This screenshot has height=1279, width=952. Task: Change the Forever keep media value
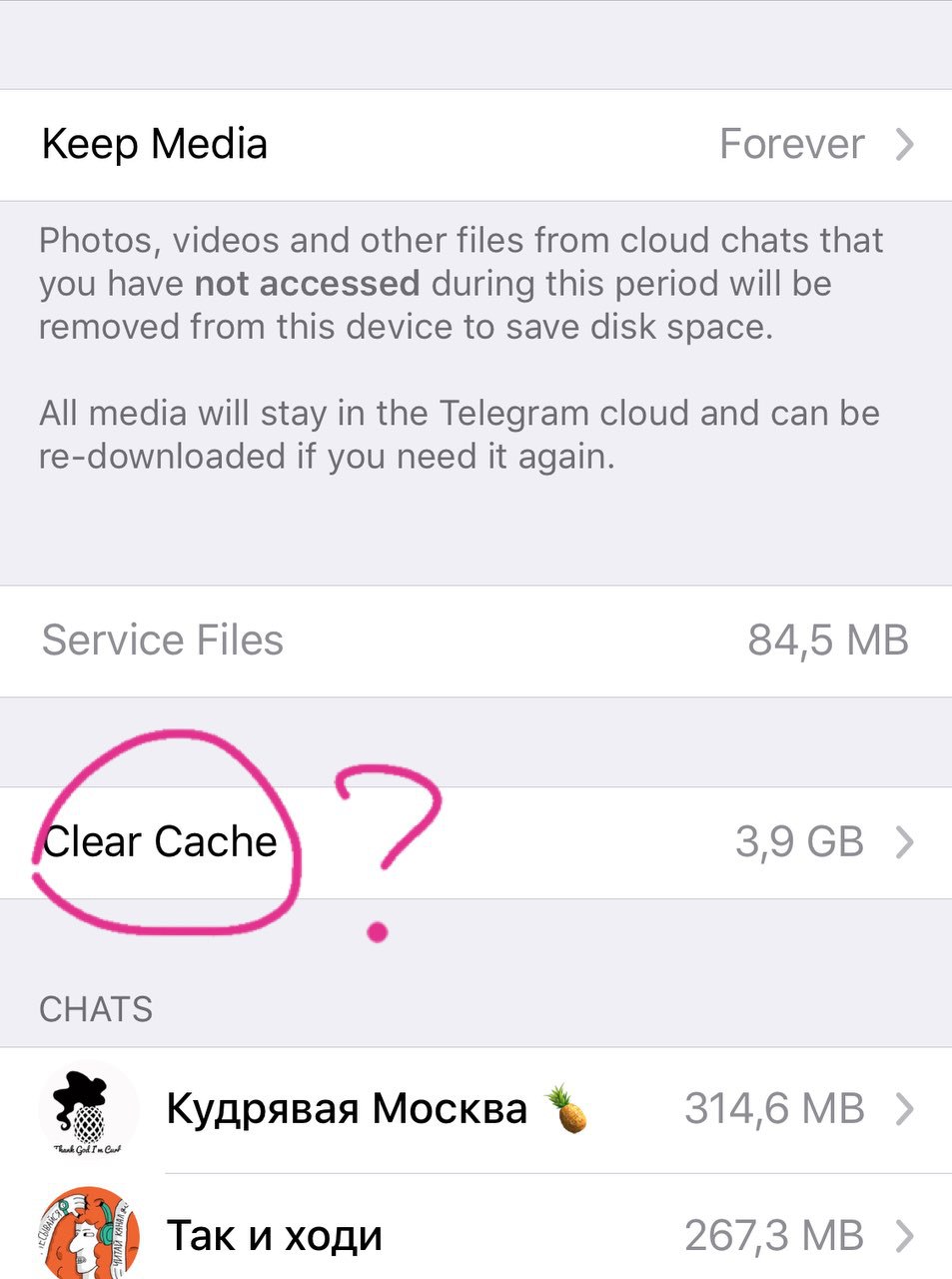[792, 144]
